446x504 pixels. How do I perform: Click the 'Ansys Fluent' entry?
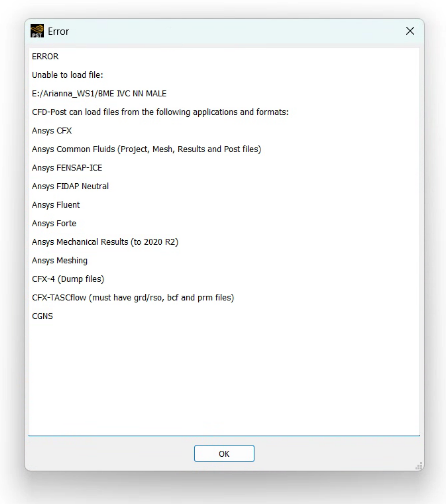pos(56,205)
